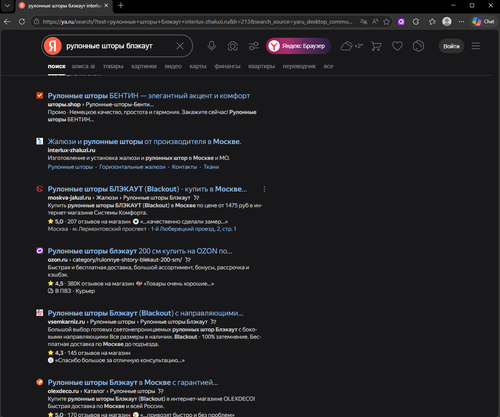
Task: Open the browser favorites list icon
Action: click(432, 22)
